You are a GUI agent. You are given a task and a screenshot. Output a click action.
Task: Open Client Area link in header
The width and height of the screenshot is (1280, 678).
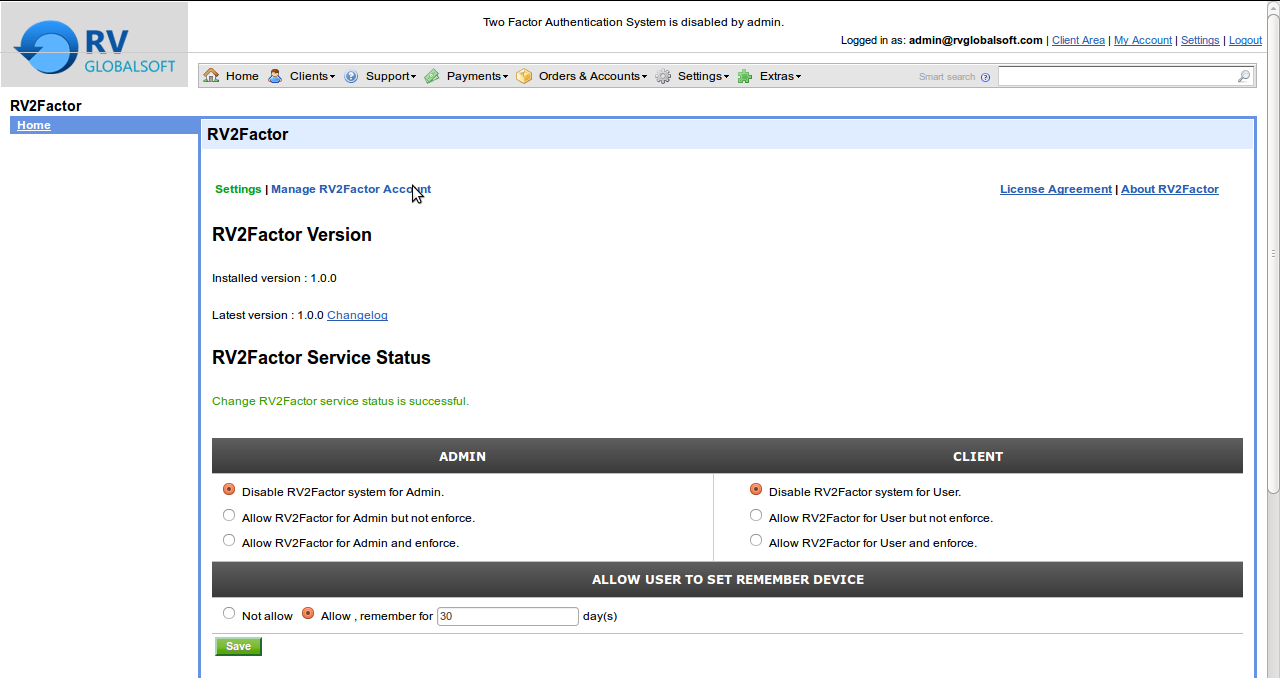coord(1078,40)
